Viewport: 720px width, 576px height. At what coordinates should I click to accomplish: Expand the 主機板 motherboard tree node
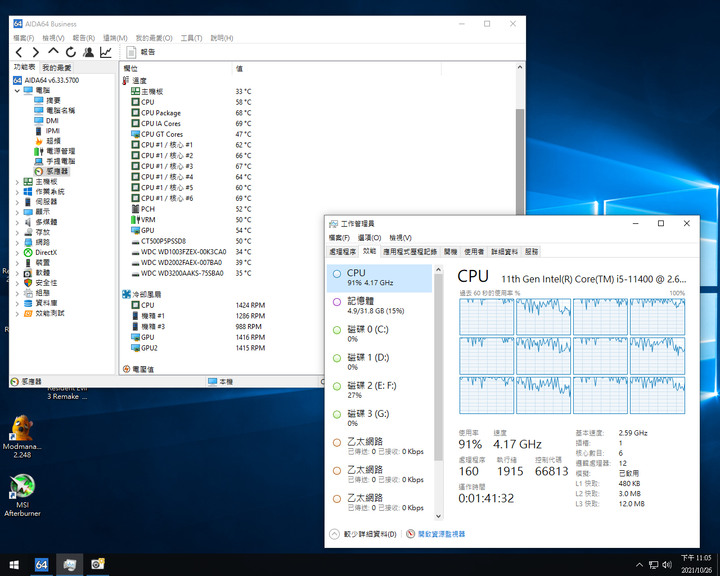tap(17, 182)
